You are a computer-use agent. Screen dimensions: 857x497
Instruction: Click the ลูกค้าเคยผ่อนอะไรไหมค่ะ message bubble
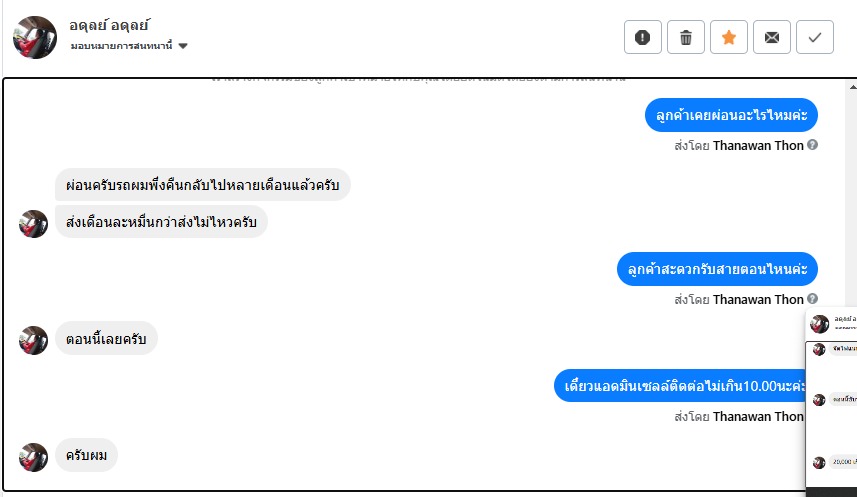click(731, 116)
